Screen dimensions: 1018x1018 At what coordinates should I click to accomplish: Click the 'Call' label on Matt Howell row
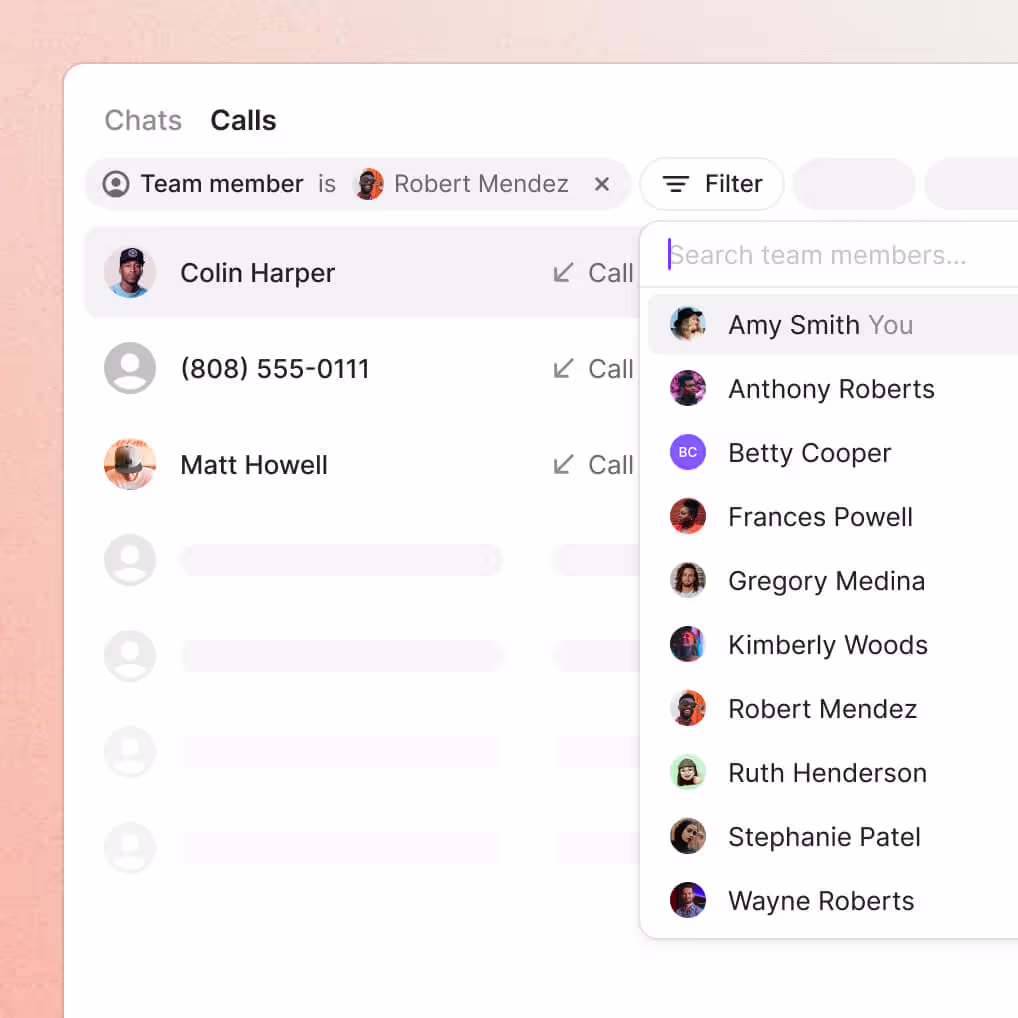[611, 465]
